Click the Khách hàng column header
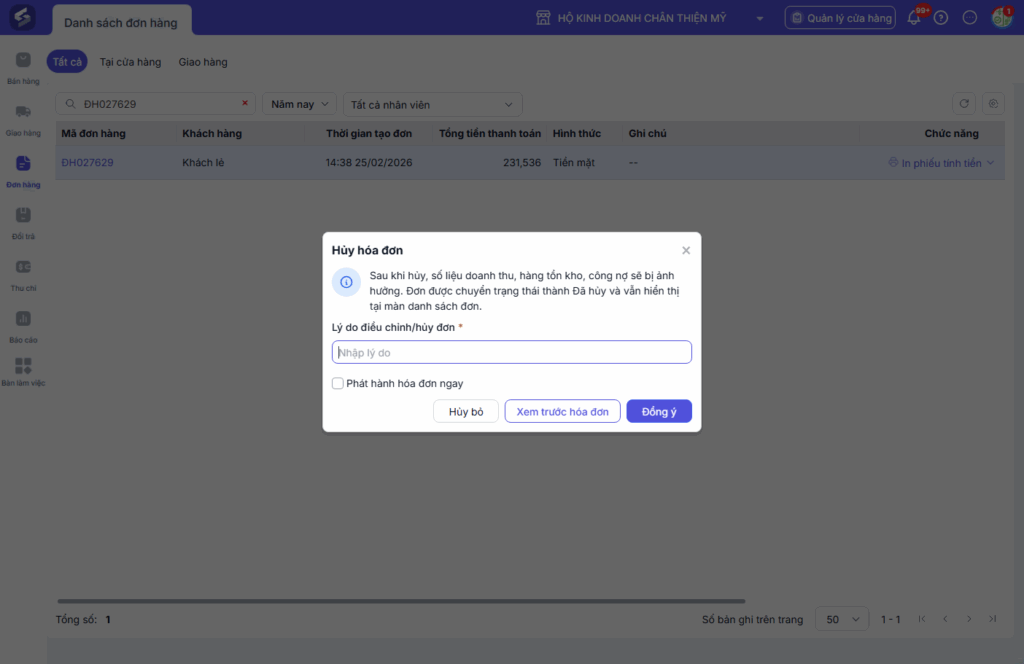 coord(212,133)
